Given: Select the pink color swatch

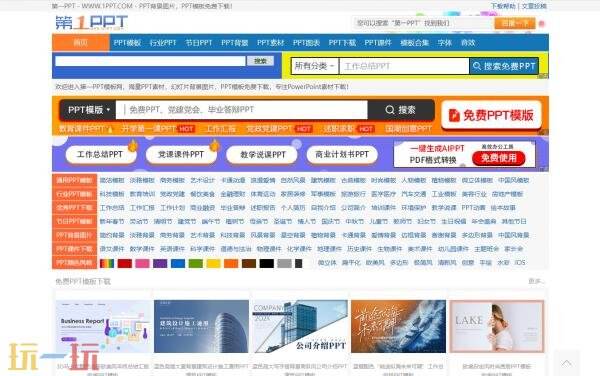Looking at the screenshot, I should (142, 263).
